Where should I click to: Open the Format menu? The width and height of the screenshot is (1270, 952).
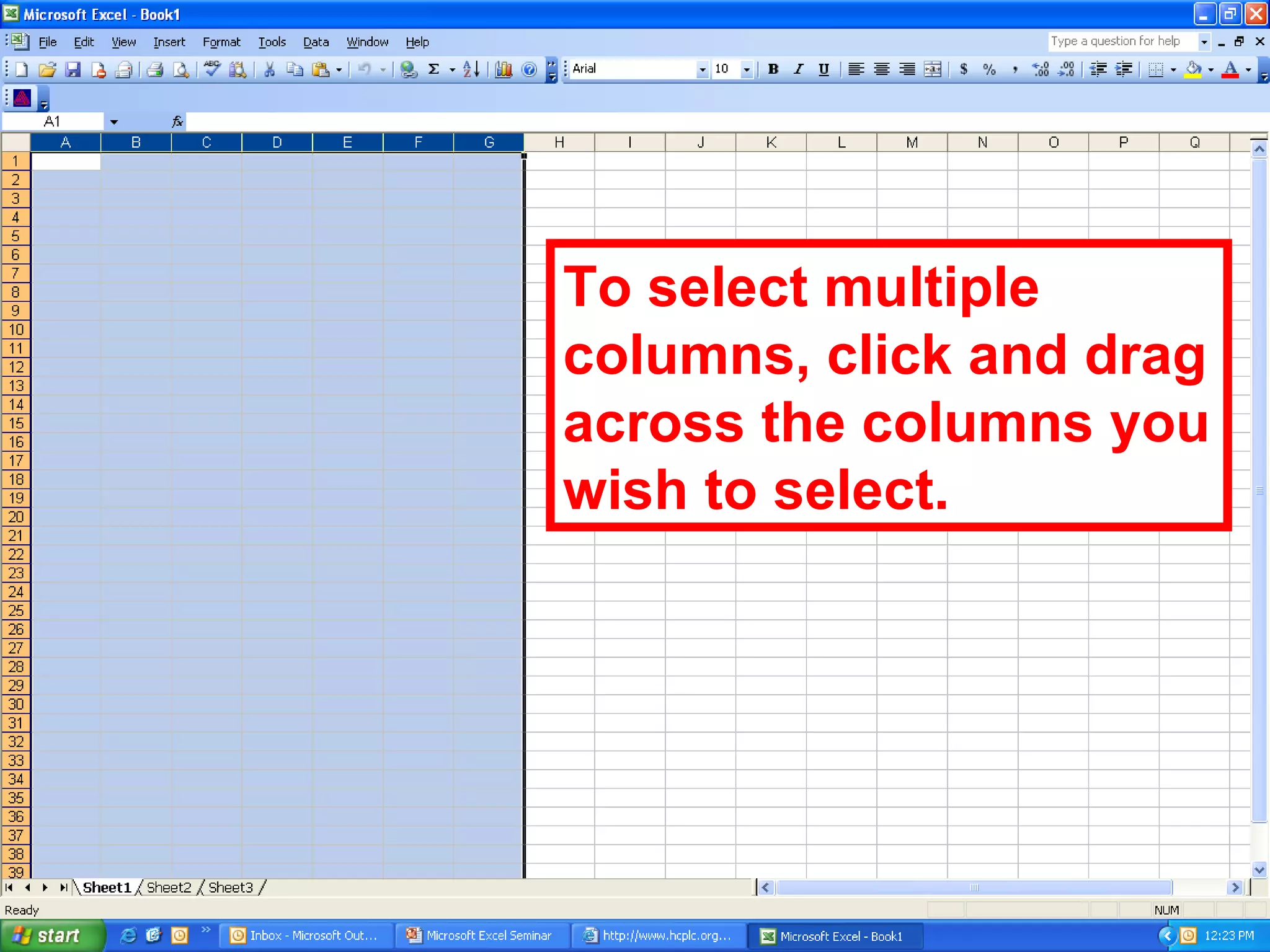pyautogui.click(x=221, y=42)
